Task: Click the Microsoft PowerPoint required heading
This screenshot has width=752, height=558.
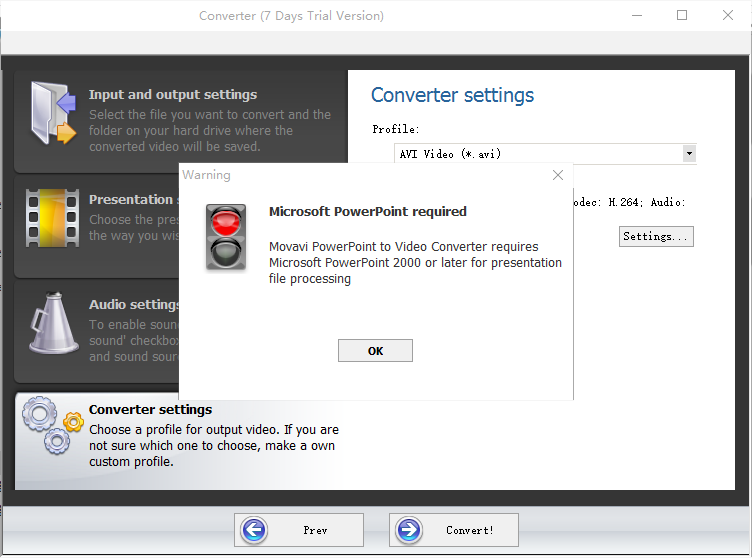Action: [367, 212]
